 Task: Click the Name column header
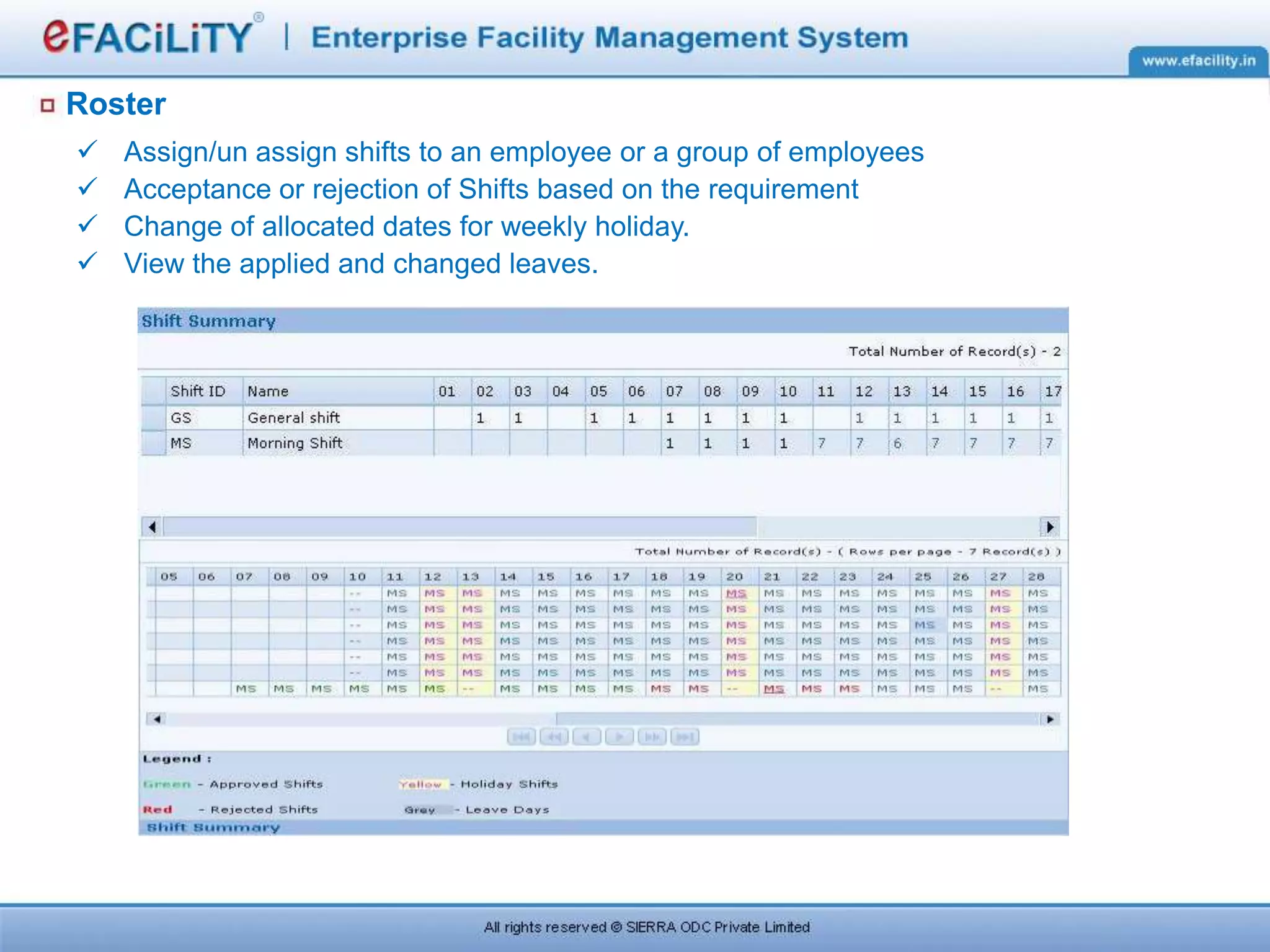(x=268, y=391)
